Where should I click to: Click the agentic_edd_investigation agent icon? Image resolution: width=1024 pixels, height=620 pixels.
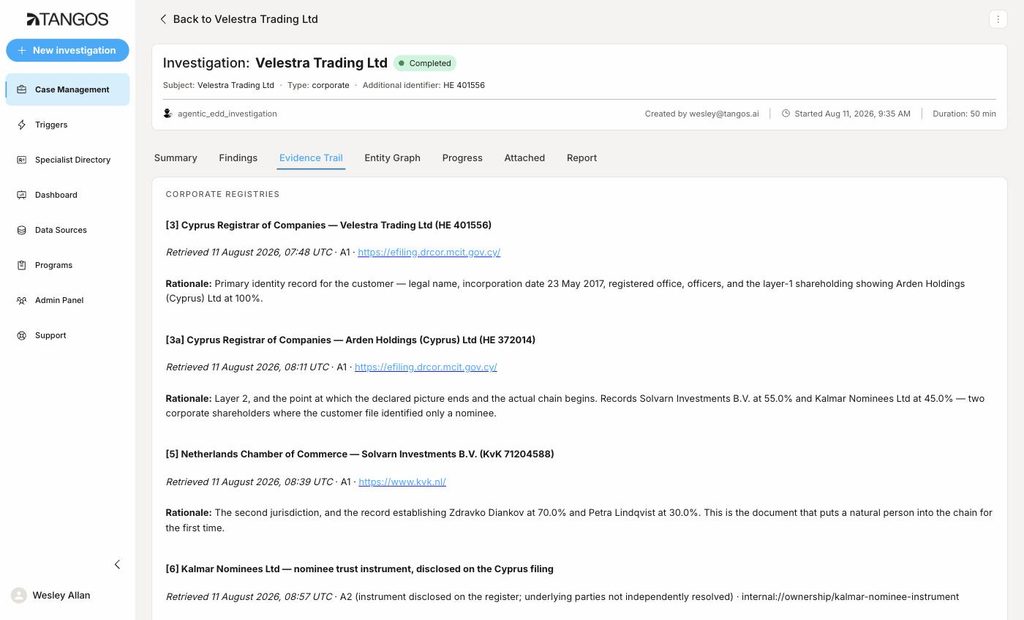point(168,114)
